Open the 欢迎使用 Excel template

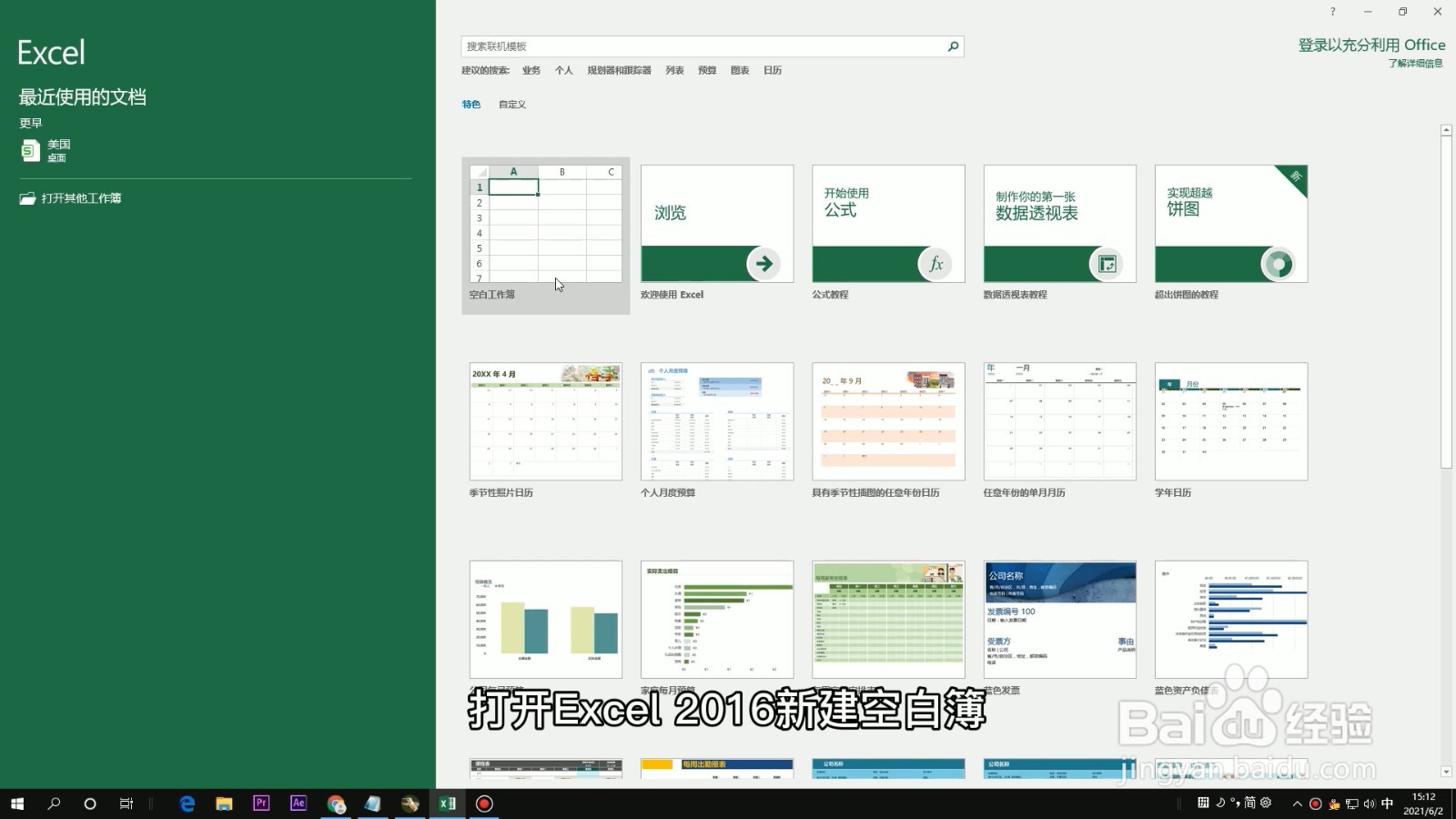[717, 232]
